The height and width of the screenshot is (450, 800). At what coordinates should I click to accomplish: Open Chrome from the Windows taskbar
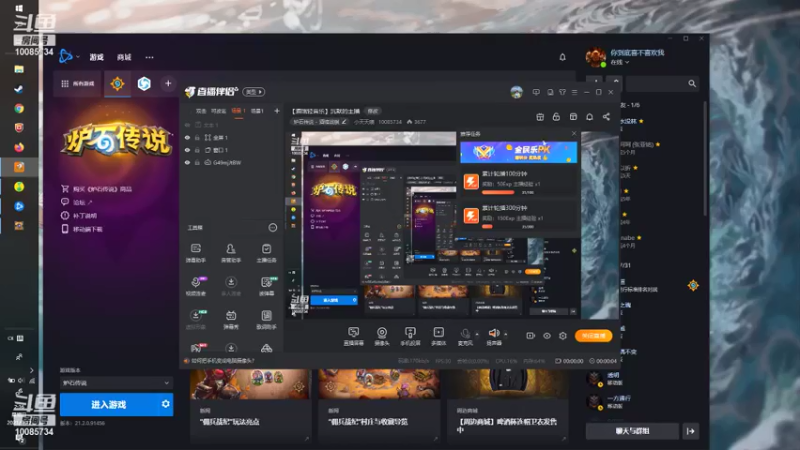(x=19, y=108)
